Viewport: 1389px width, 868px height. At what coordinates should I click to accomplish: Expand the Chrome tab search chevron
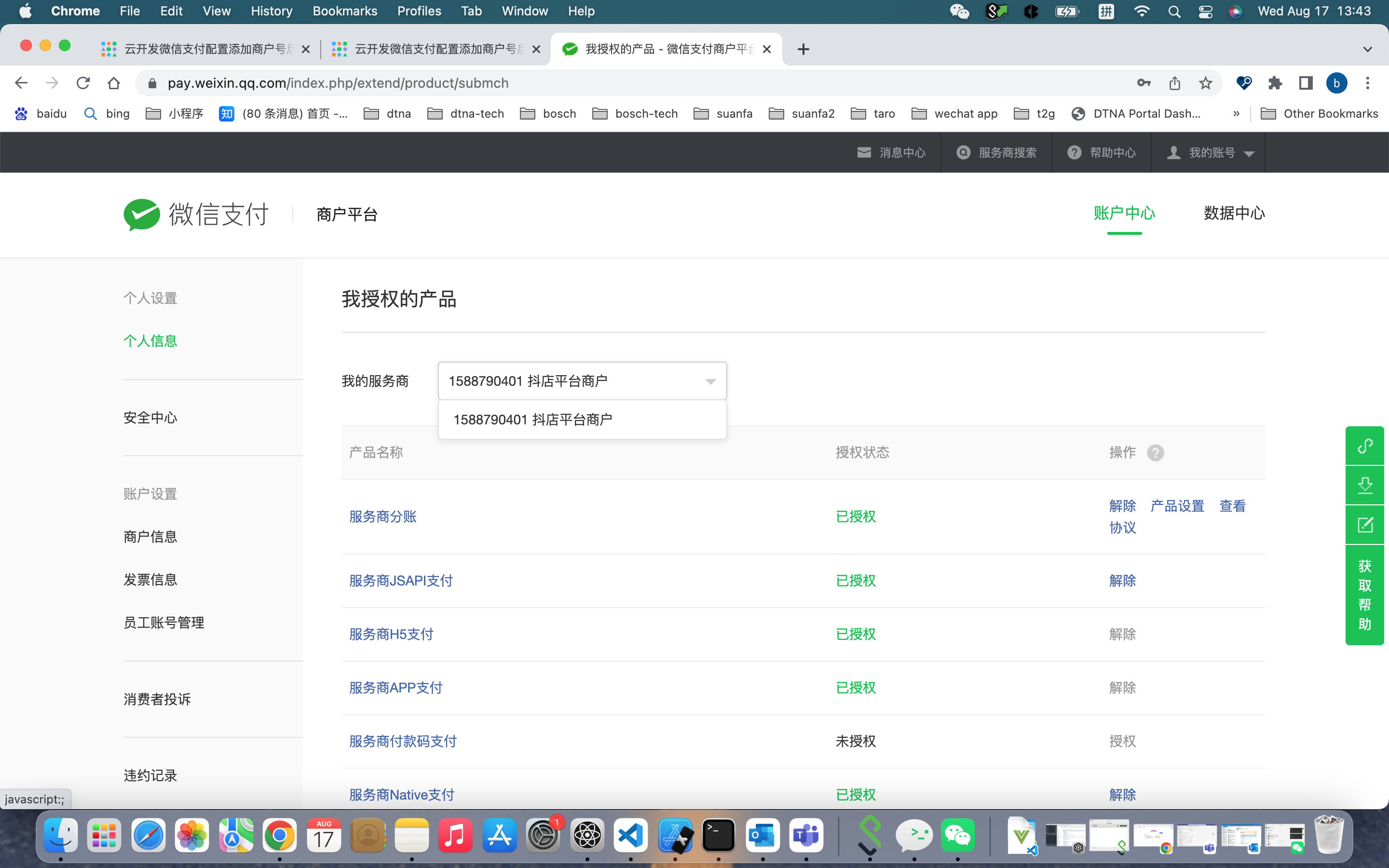[x=1367, y=49]
